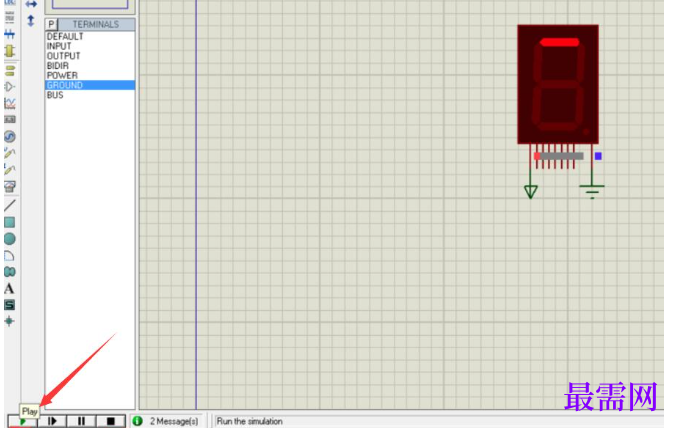
Task: Step the simulation forward one frame
Action: (x=52, y=421)
